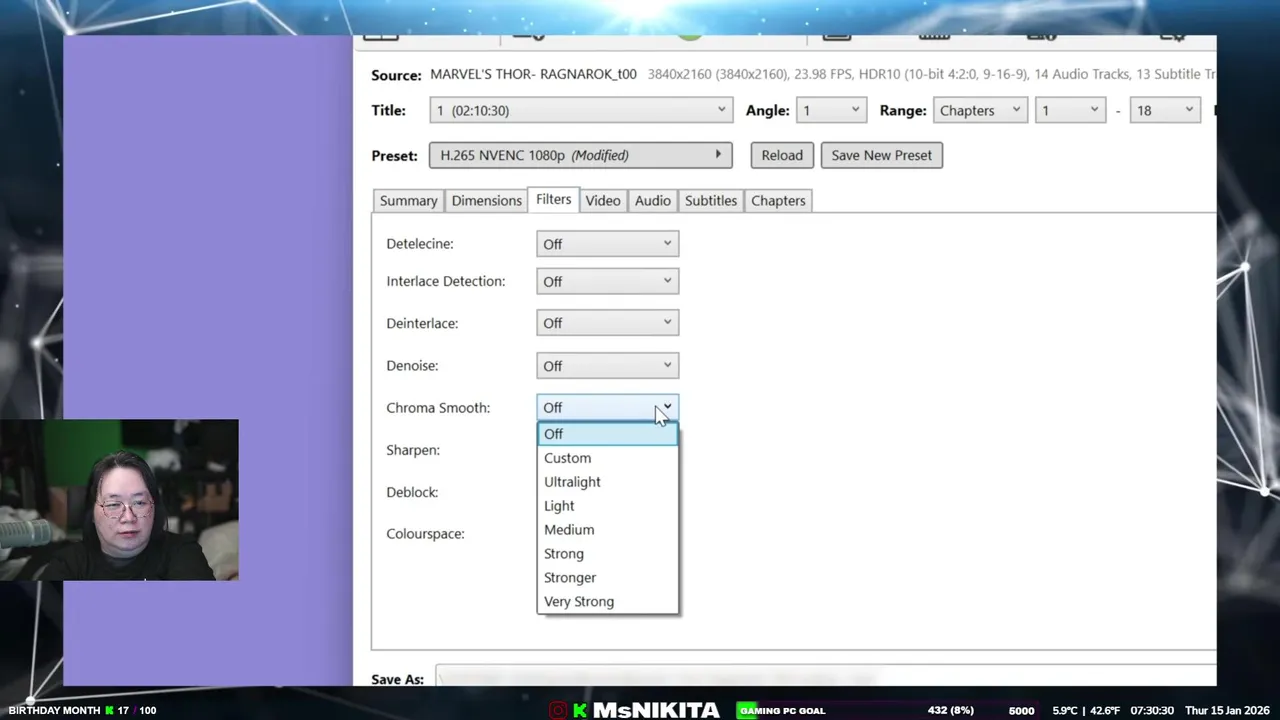Open the Chapters tab

[x=778, y=200]
